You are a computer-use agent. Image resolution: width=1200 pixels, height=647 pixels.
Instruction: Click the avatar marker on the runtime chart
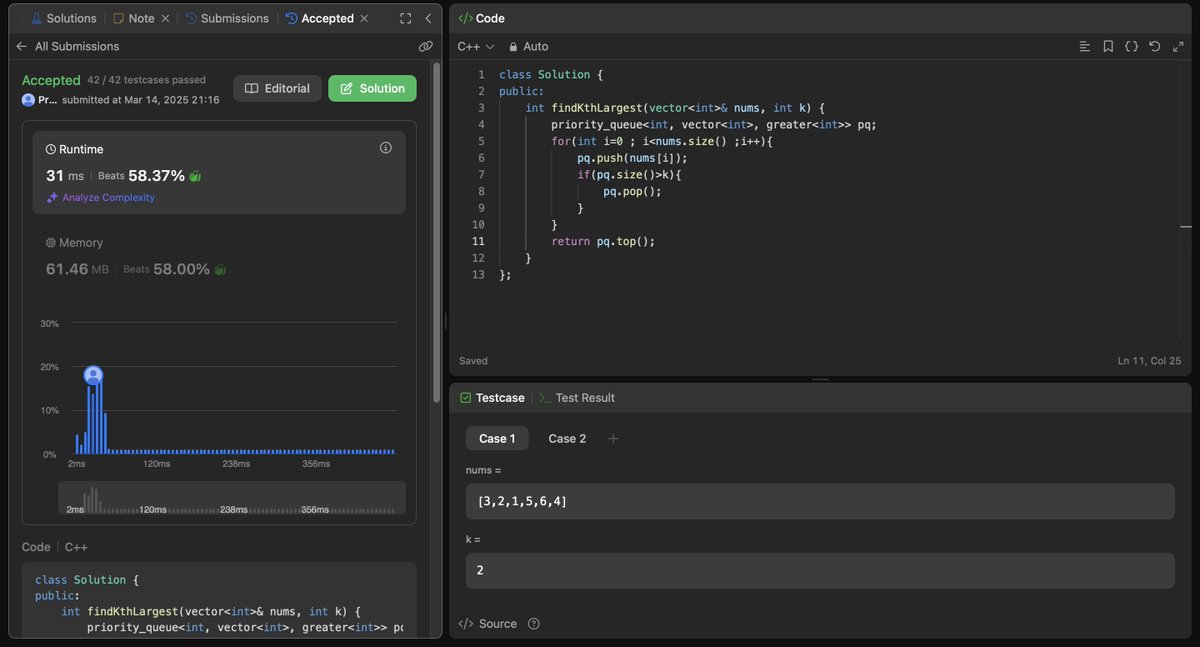tap(93, 375)
